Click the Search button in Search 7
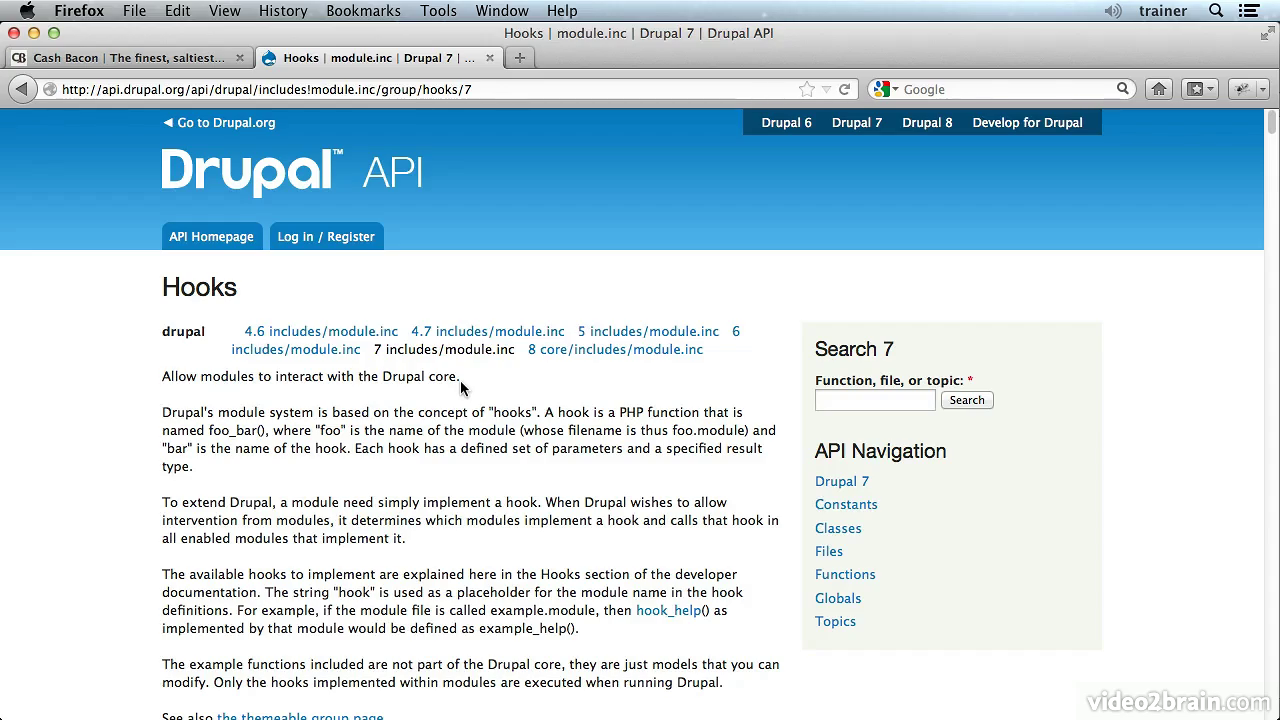The width and height of the screenshot is (1280, 720). coord(967,400)
